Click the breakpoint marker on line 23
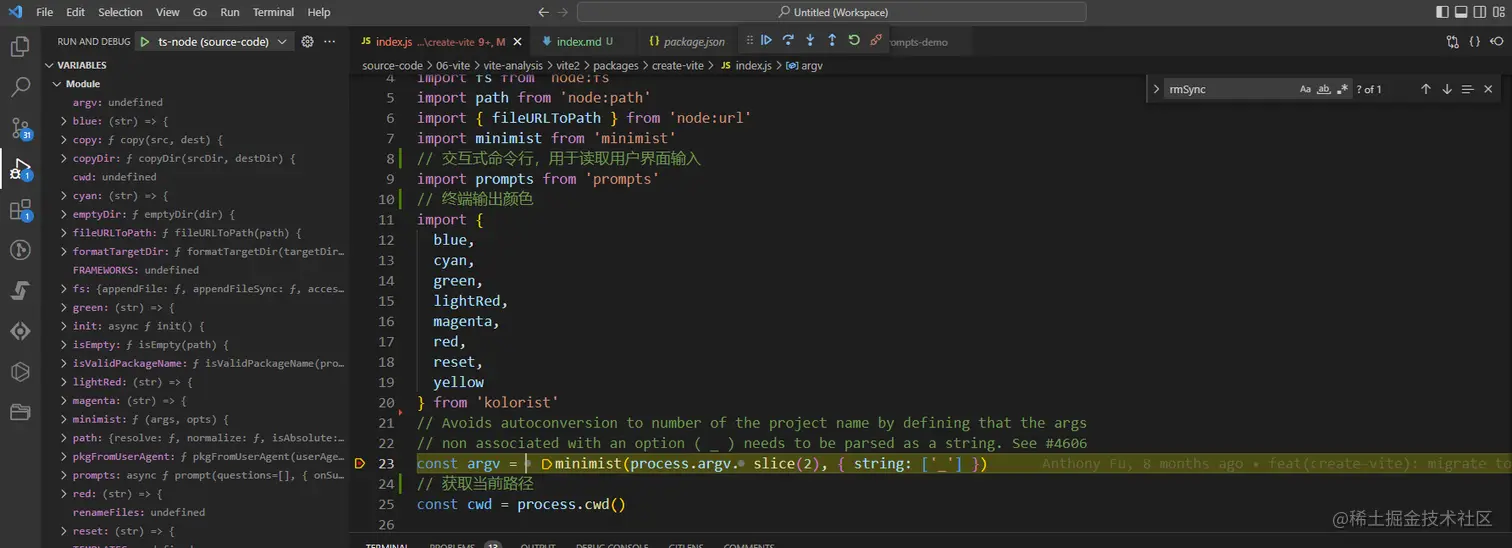Image resolution: width=1512 pixels, height=548 pixels. click(361, 464)
